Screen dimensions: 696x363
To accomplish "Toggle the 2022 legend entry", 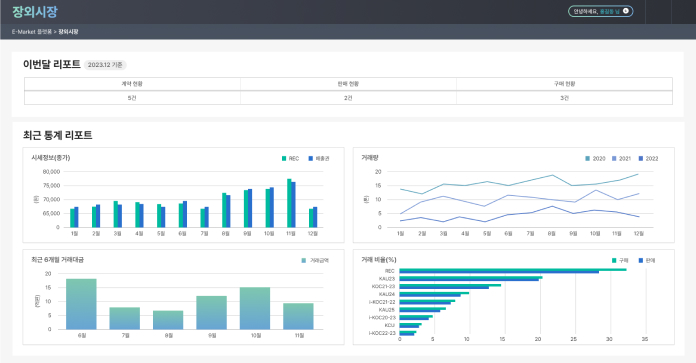I will point(649,158).
